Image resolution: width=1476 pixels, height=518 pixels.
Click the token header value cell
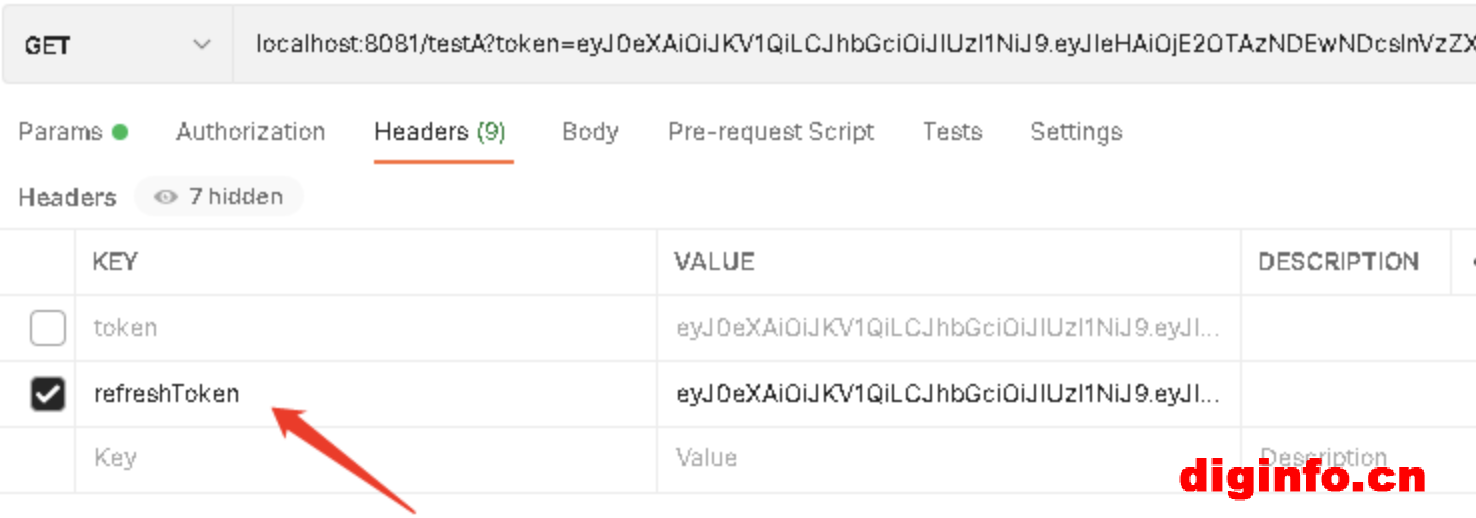pyautogui.click(x=947, y=328)
